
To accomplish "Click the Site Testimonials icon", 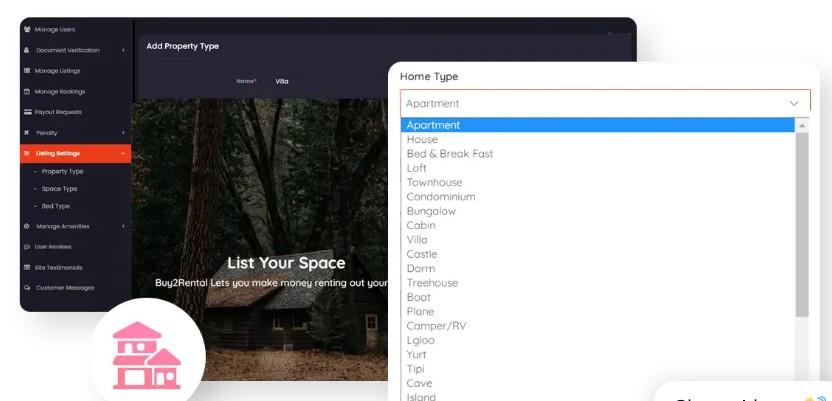I will (27, 267).
